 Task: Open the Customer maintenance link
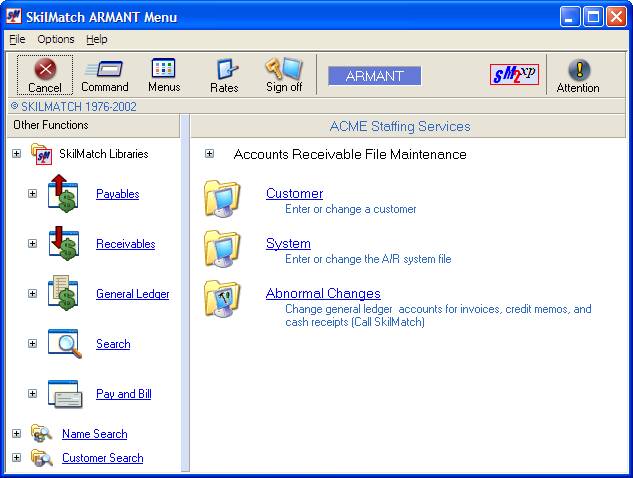point(294,193)
